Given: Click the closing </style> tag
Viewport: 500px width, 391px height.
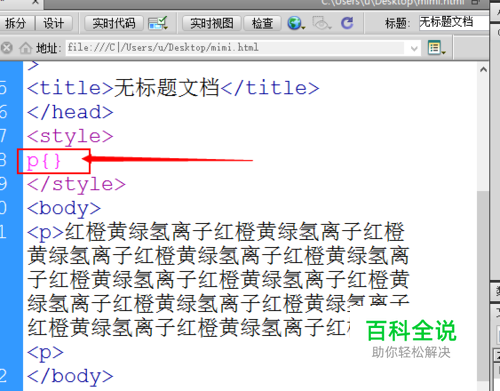Looking at the screenshot, I should coord(76,184).
